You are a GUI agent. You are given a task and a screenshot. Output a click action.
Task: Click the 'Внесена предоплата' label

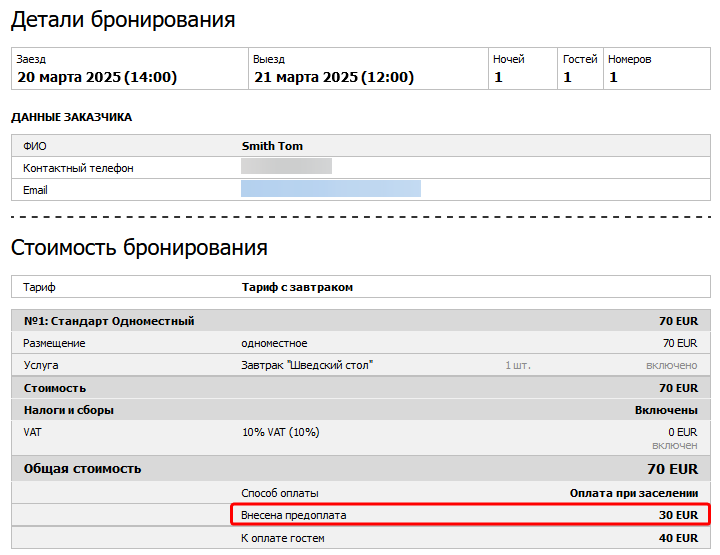(x=293, y=516)
